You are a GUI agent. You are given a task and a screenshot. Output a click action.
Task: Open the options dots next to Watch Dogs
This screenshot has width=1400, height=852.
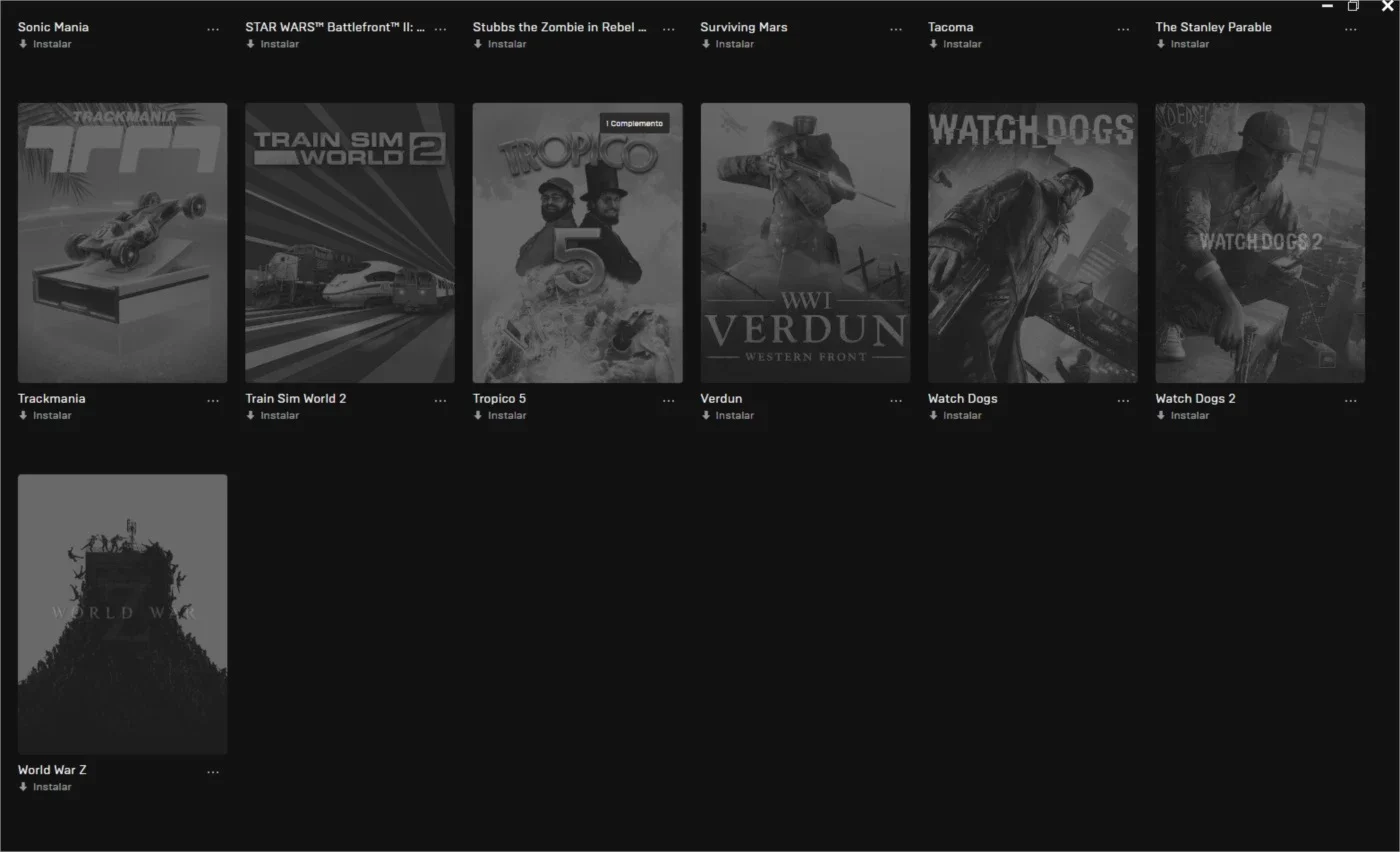1123,401
